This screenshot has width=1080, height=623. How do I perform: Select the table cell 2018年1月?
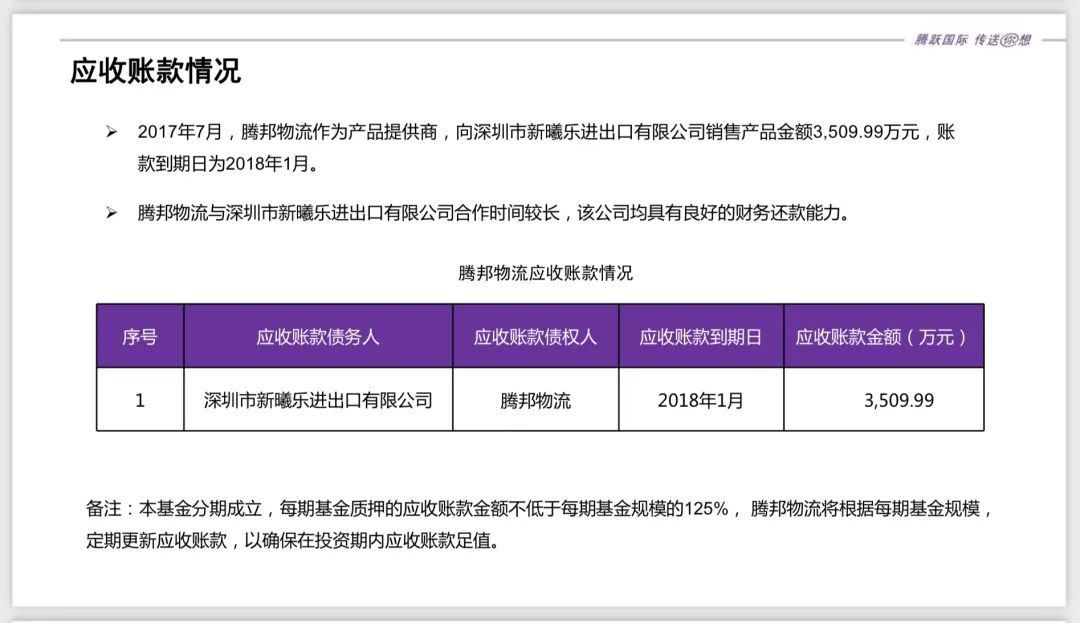[700, 399]
